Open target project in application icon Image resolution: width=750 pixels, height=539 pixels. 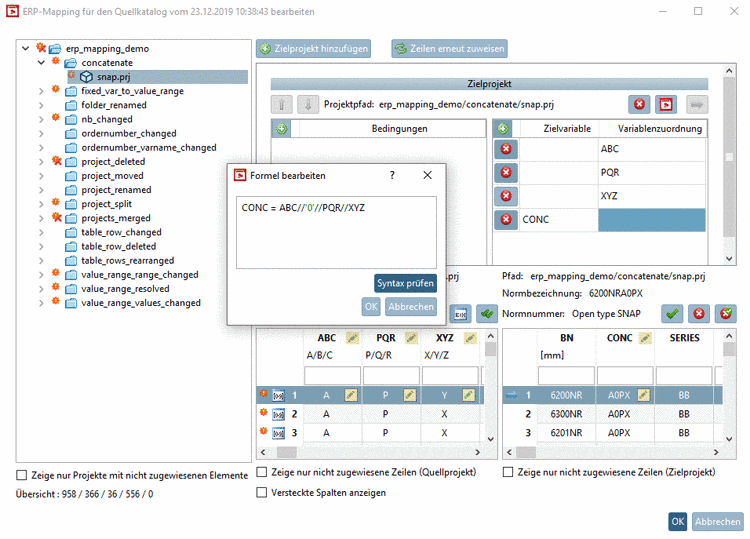point(666,104)
